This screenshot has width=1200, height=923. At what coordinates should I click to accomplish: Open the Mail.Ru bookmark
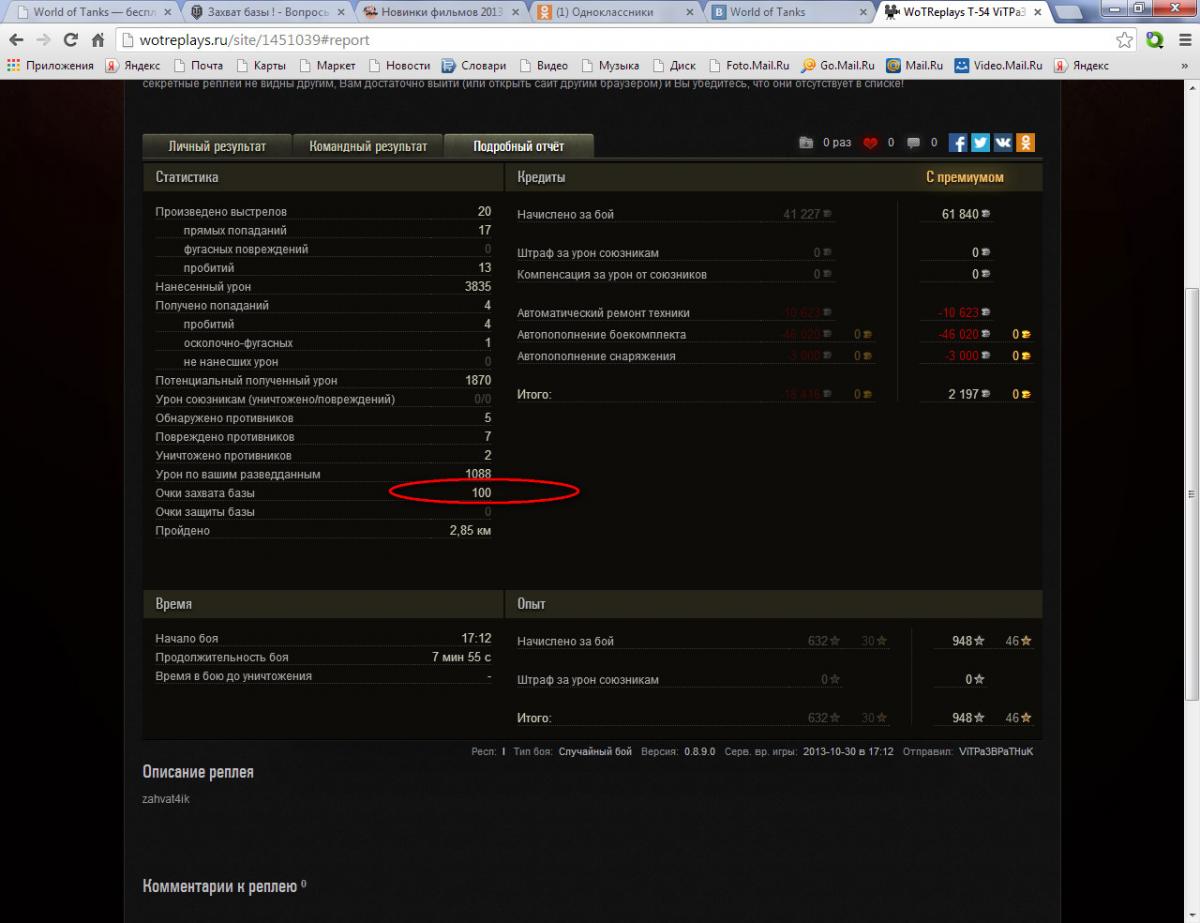(x=914, y=65)
